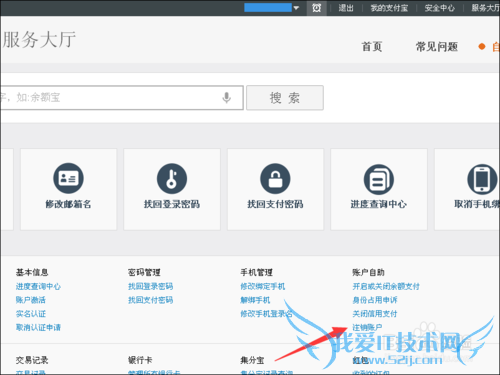This screenshot has width=500, height=375.
Task: Click the 退出 logout link
Action: [x=346, y=8]
